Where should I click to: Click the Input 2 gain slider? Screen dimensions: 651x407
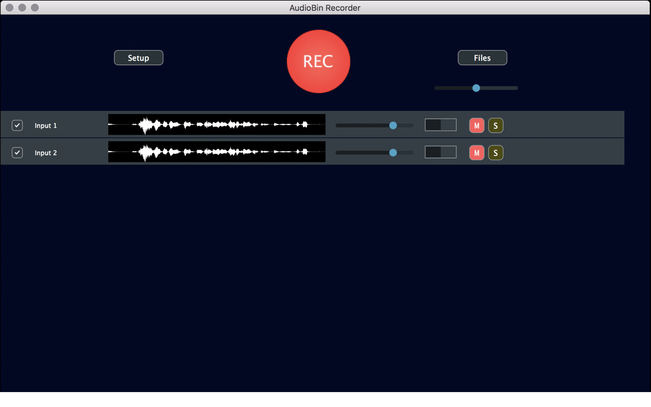coord(374,153)
